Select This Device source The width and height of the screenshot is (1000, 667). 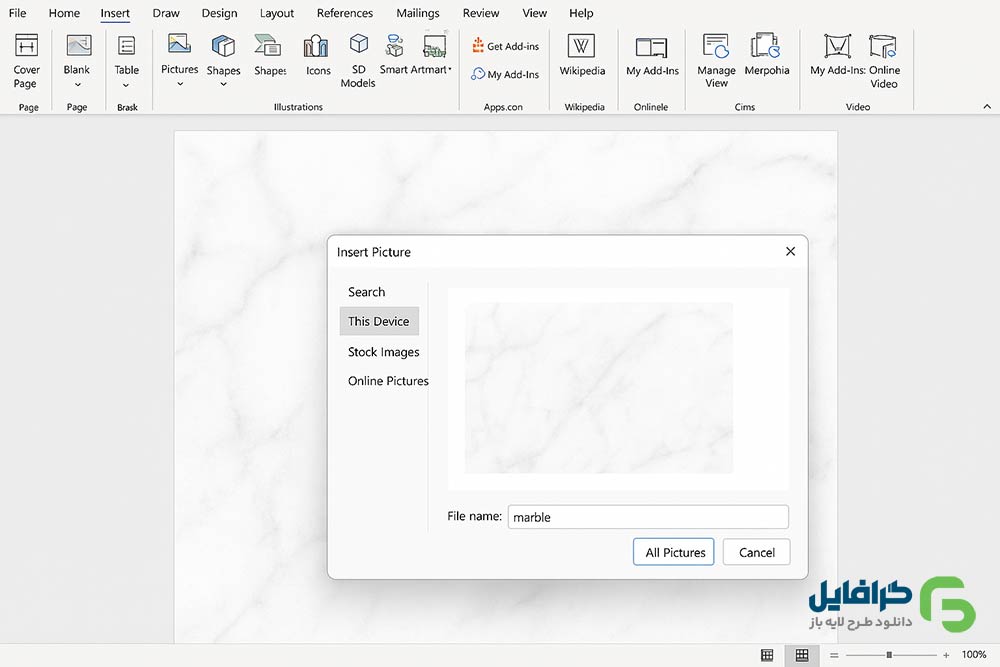coord(379,321)
